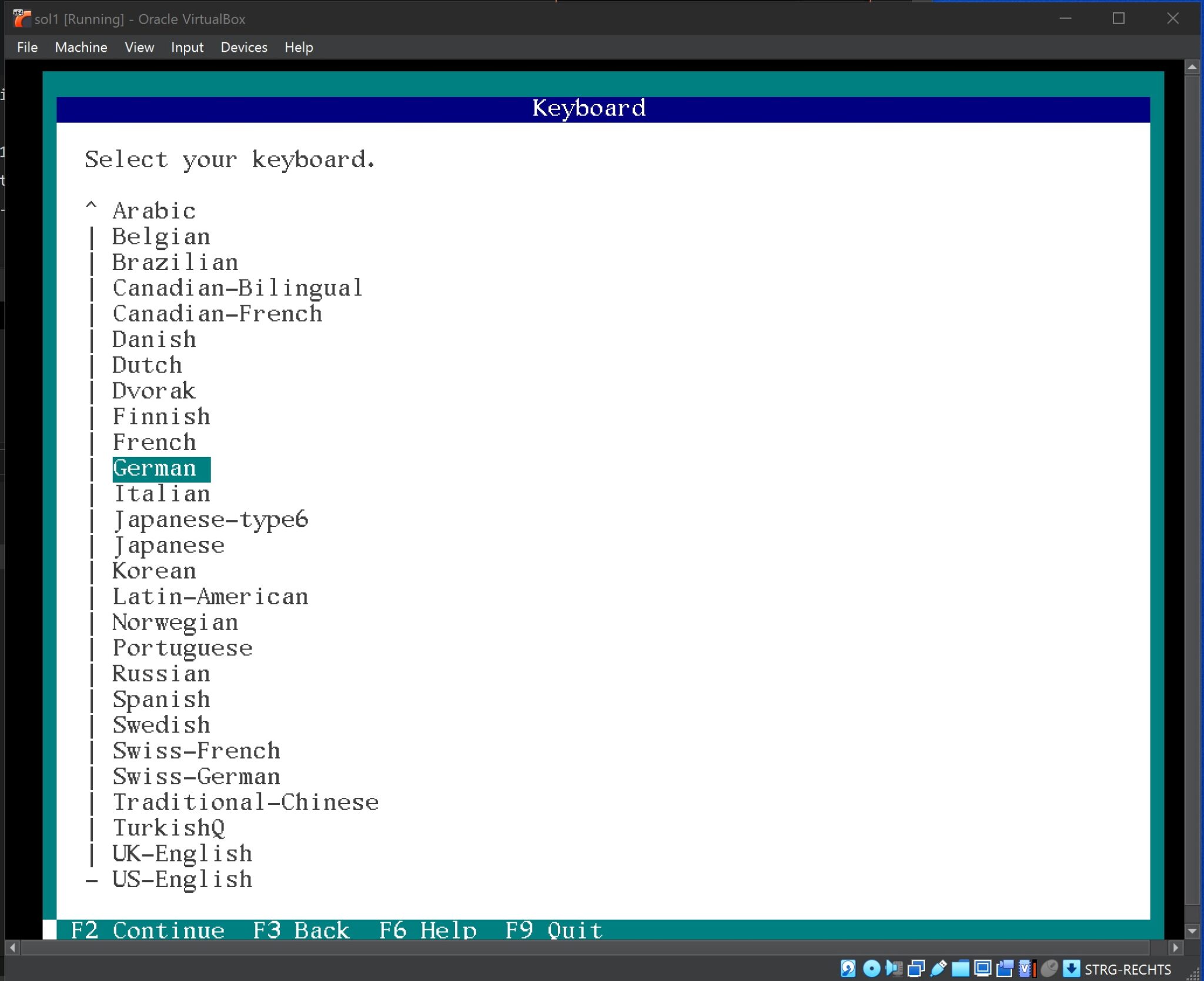Click the network status icon

pos(916,969)
